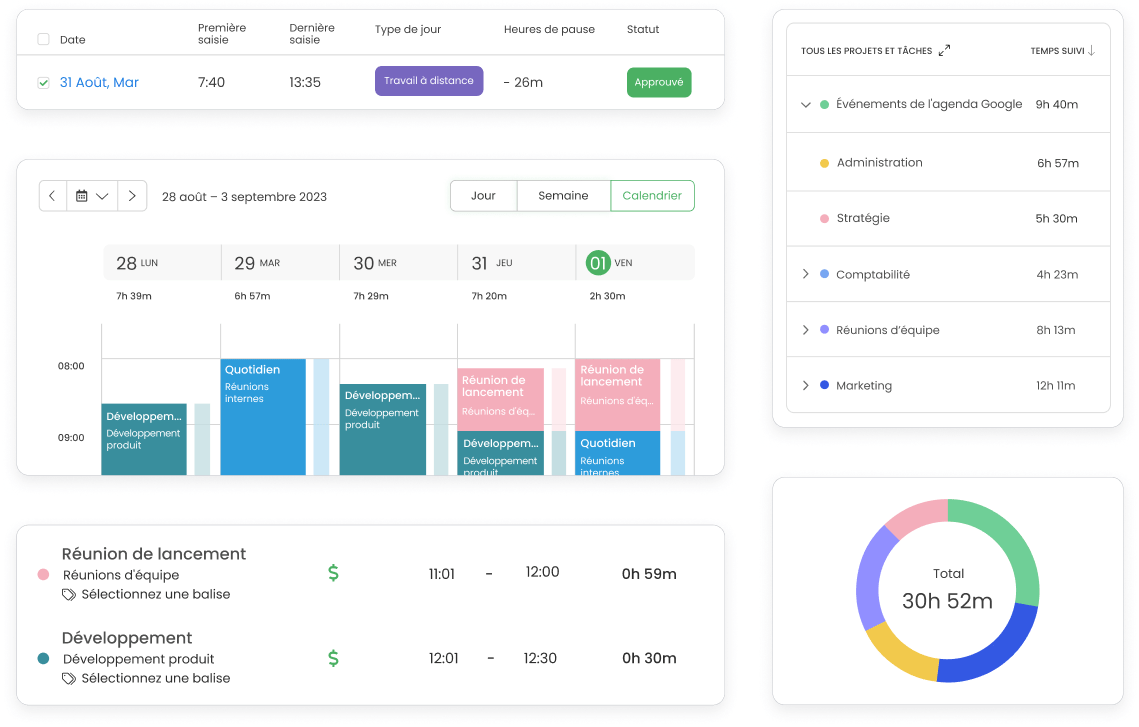
Task: Click the pink dot beside Stratégie
Action: point(824,219)
